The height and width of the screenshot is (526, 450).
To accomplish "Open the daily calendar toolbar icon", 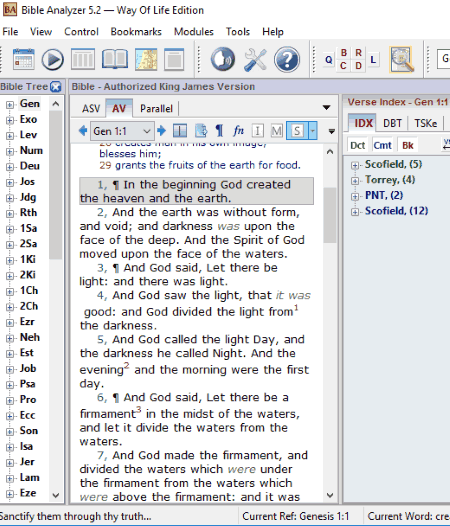I will point(23,59).
